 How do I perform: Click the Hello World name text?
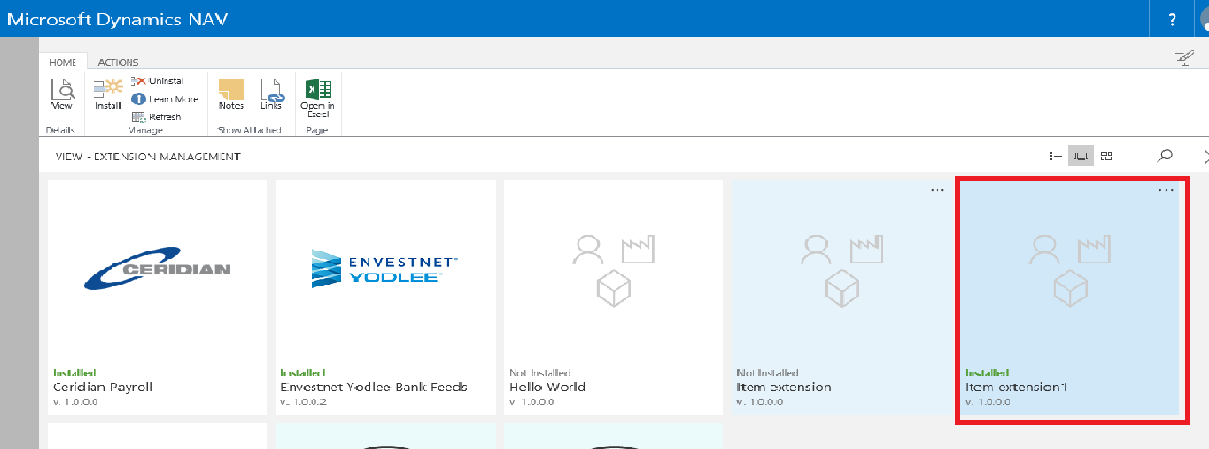547,387
